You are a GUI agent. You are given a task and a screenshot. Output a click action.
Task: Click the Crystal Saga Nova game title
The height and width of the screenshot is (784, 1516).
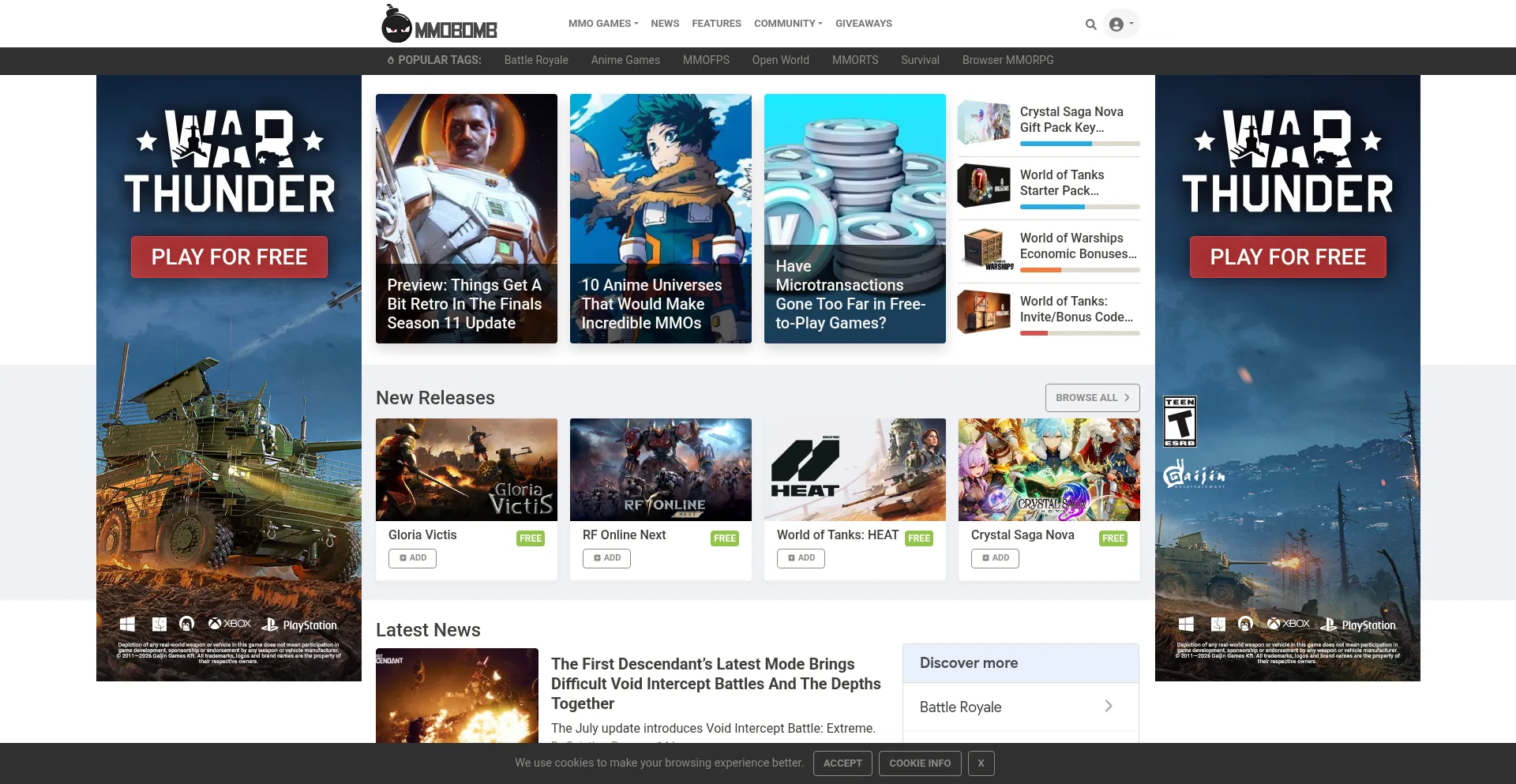point(1023,535)
